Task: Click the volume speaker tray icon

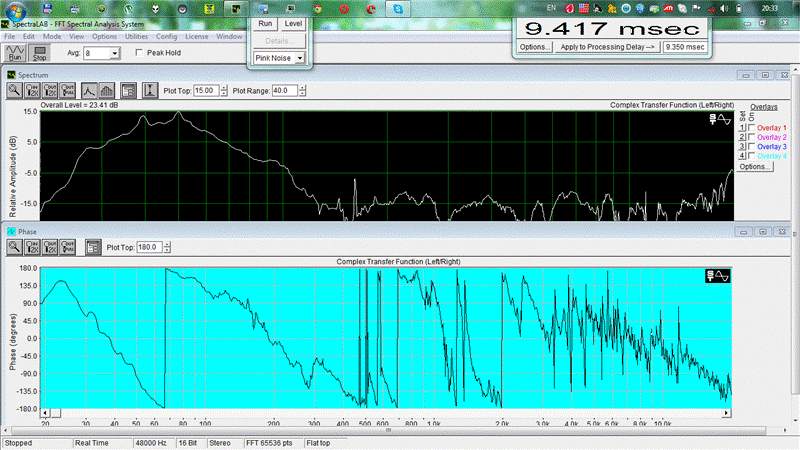Action: click(x=724, y=8)
